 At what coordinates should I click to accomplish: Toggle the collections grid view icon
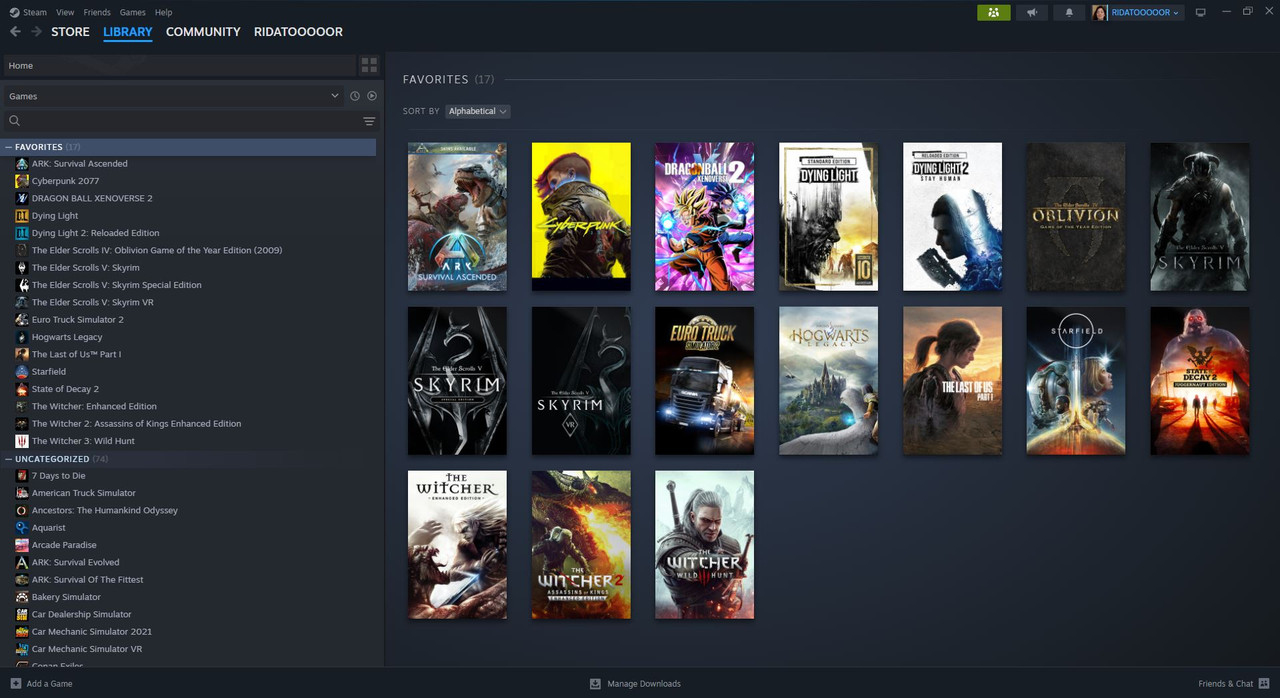369,65
